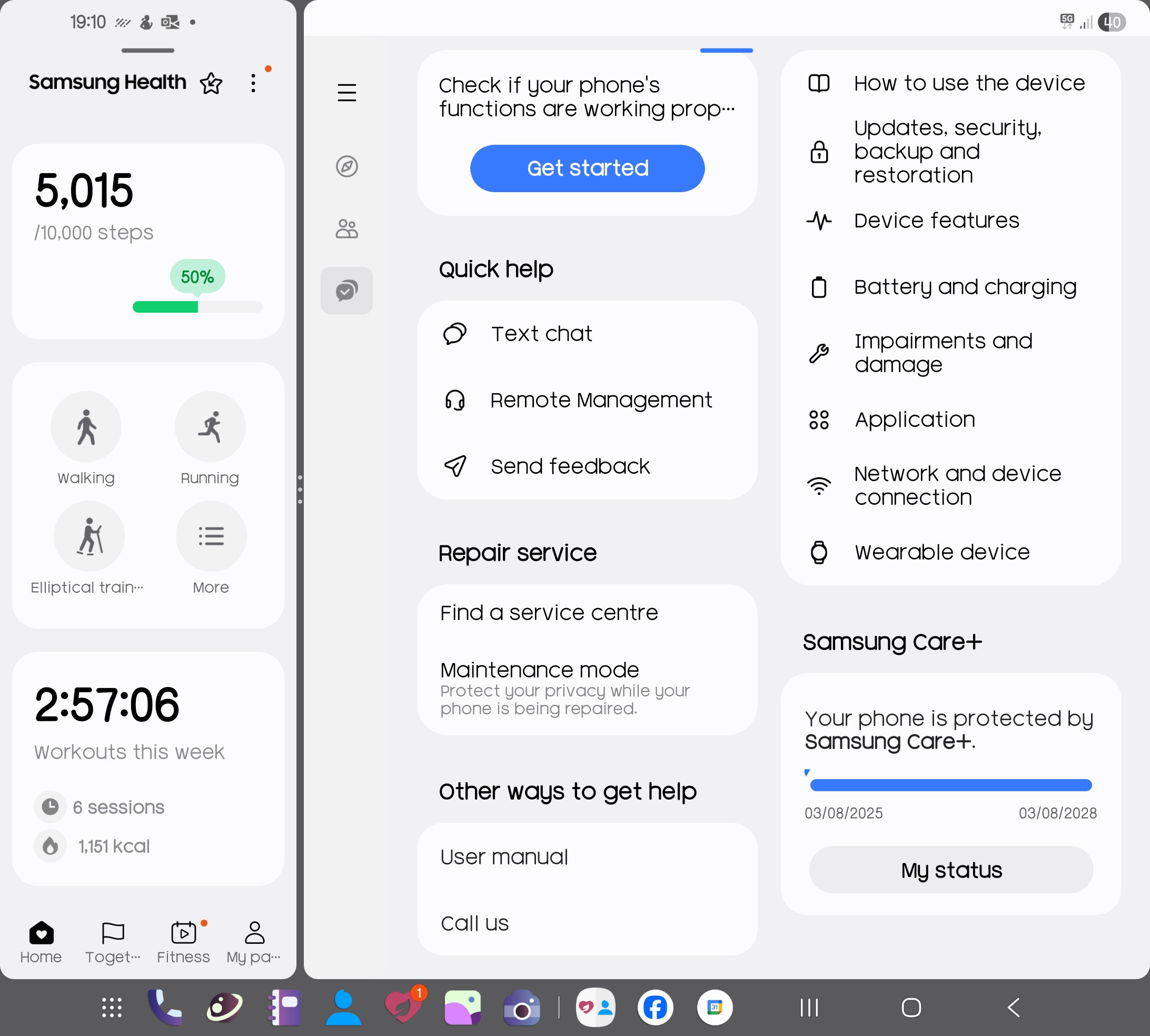The image size is (1150, 1036).
Task: Start a Walking workout
Action: [86, 427]
